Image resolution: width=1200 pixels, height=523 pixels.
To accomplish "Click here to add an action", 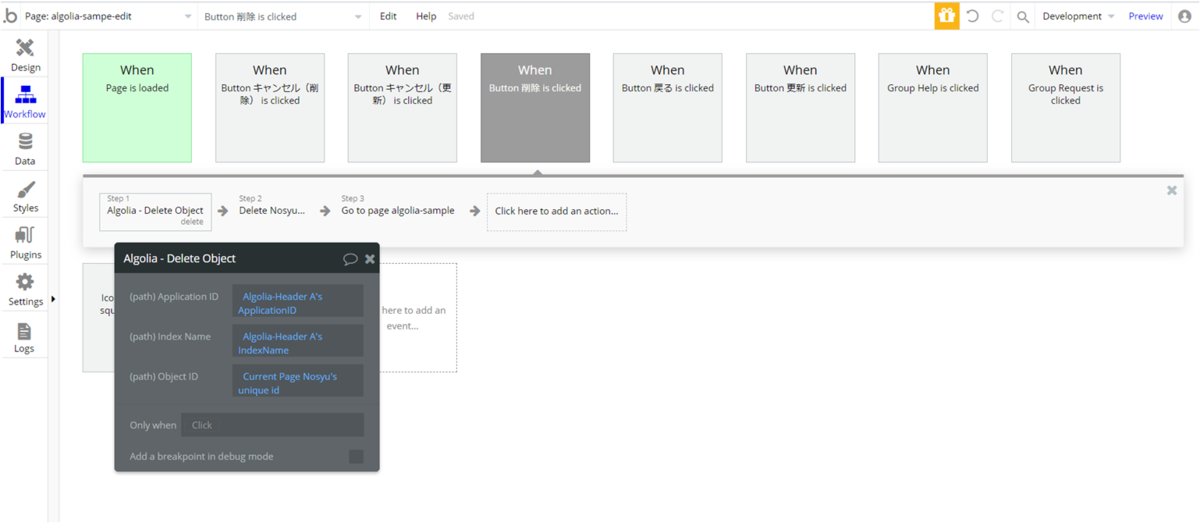I will pos(556,211).
